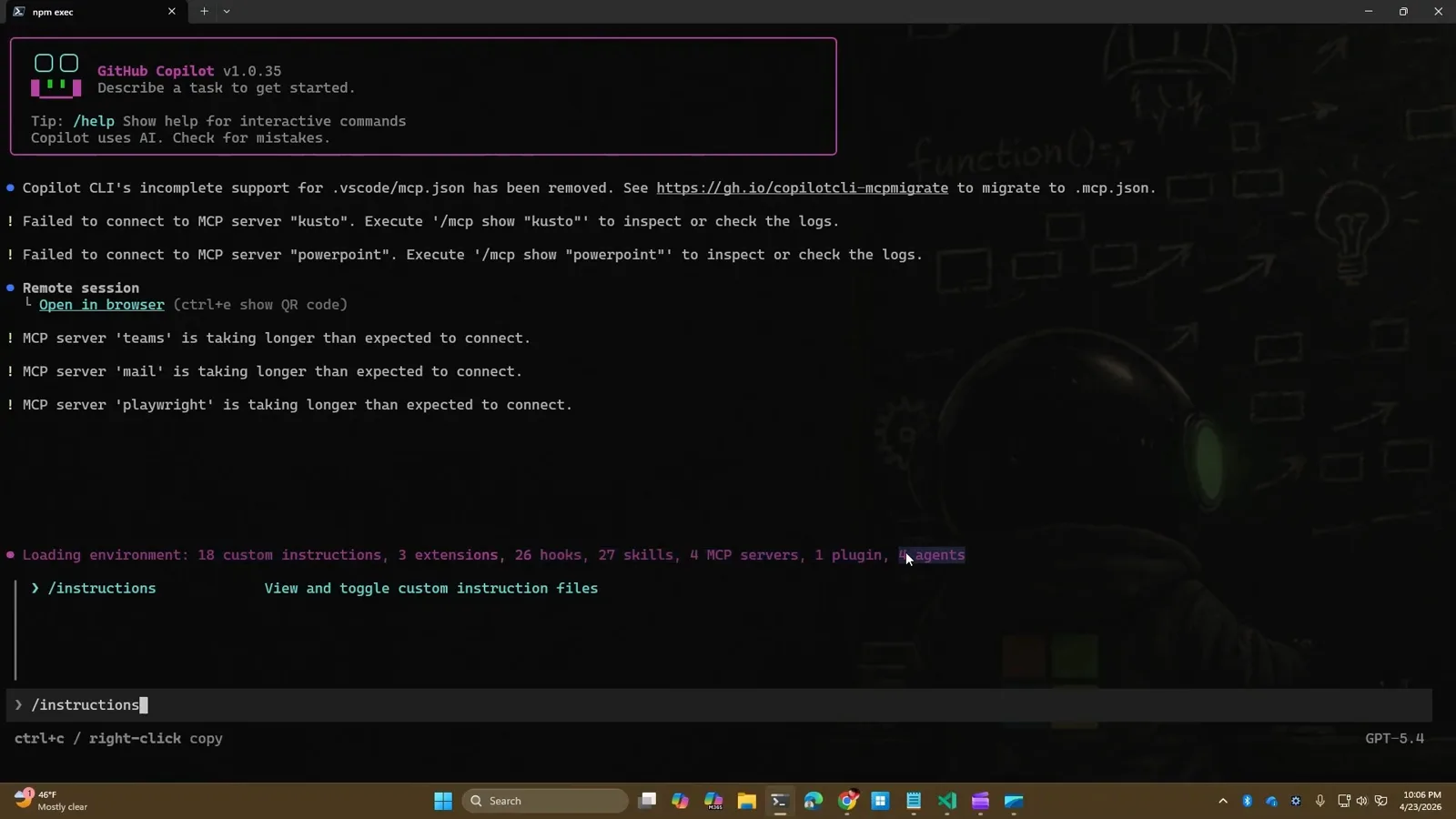1456x819 pixels.
Task: Click the '27 skills' environment text
Action: pos(635,555)
